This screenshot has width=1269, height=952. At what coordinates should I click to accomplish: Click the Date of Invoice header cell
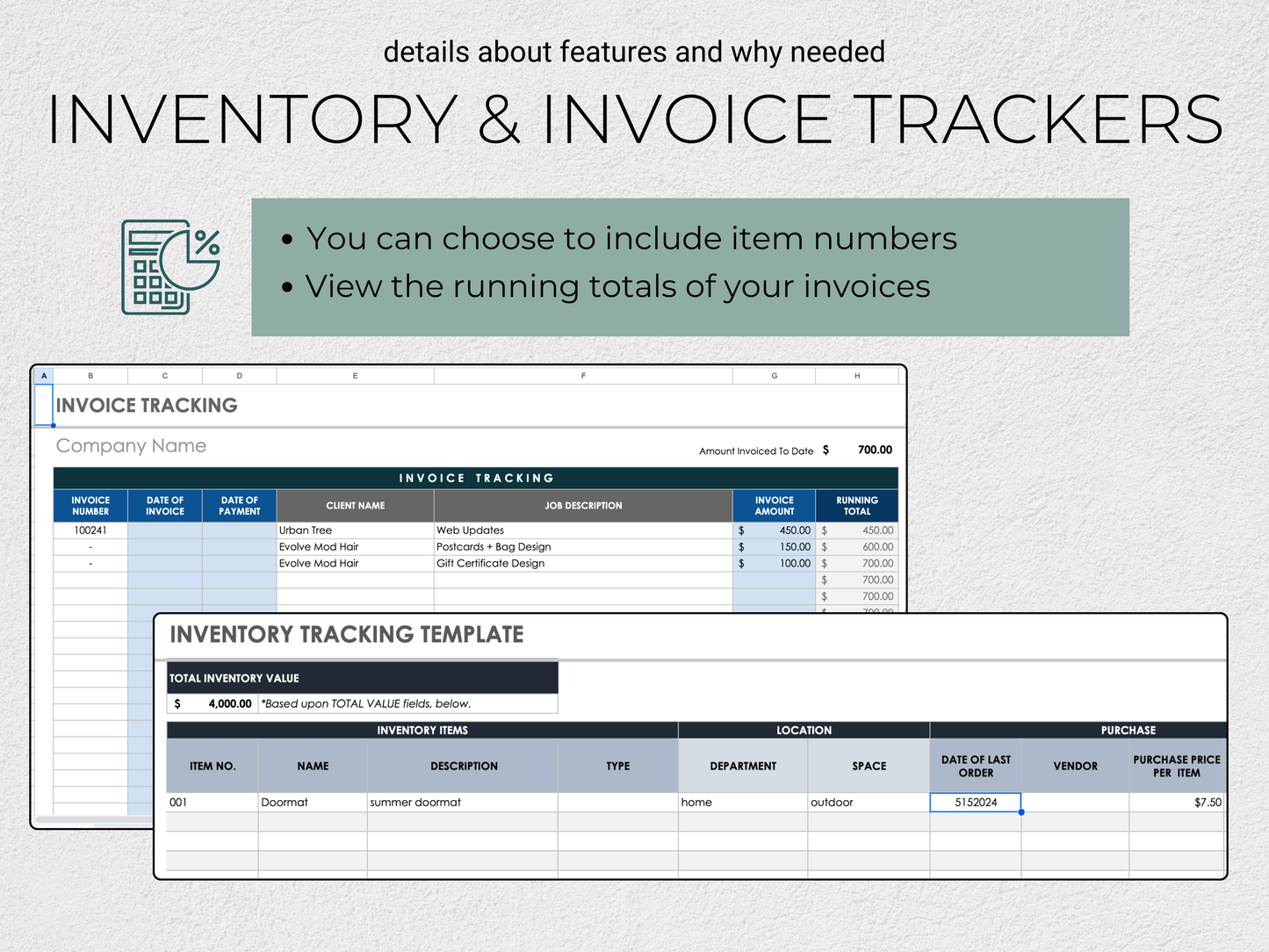[165, 506]
